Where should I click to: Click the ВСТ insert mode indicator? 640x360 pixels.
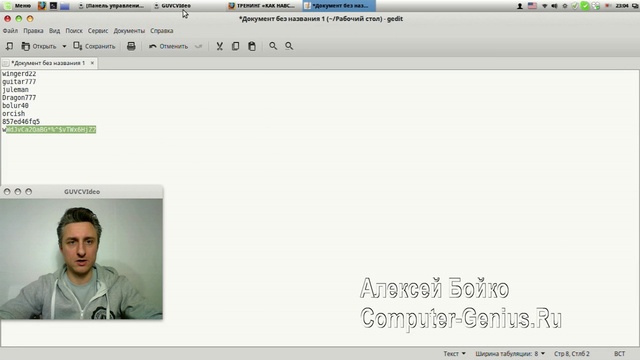click(619, 353)
